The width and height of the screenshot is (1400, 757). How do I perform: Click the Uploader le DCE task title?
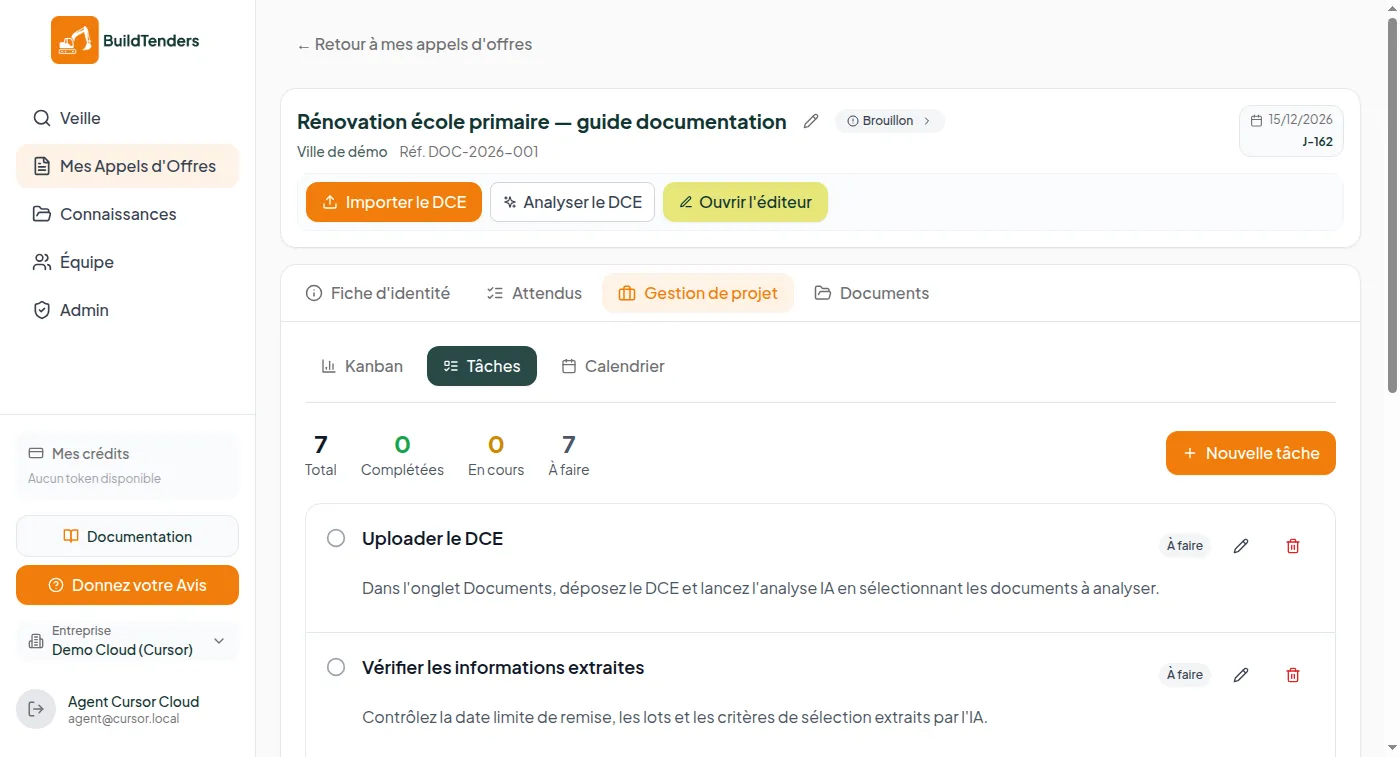(x=432, y=538)
